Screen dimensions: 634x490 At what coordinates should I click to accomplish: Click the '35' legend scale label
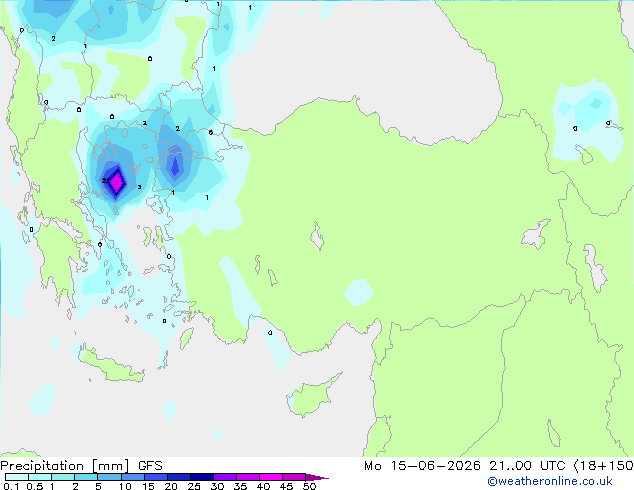point(240,486)
